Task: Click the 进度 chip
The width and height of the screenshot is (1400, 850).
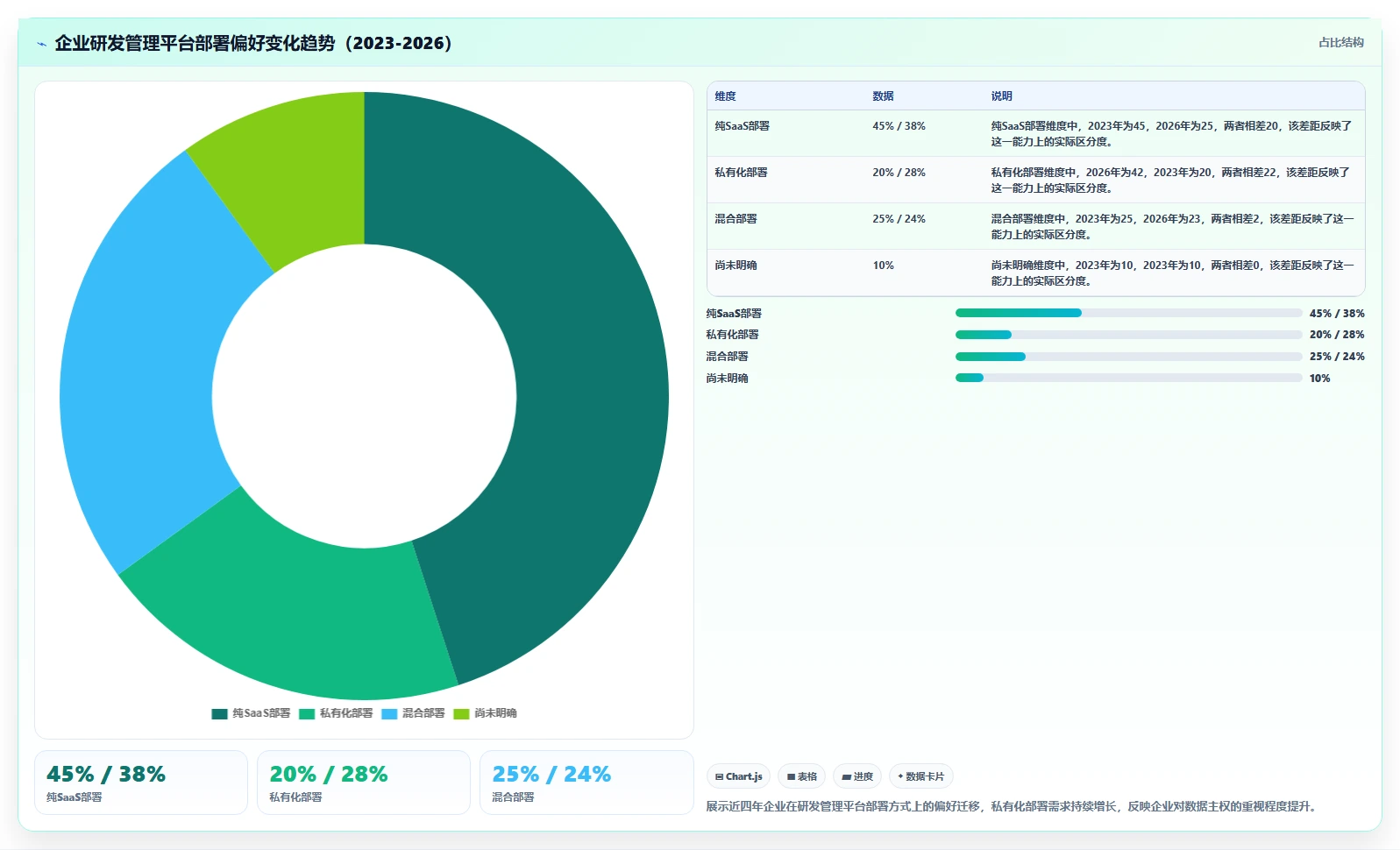Action: pos(857,776)
